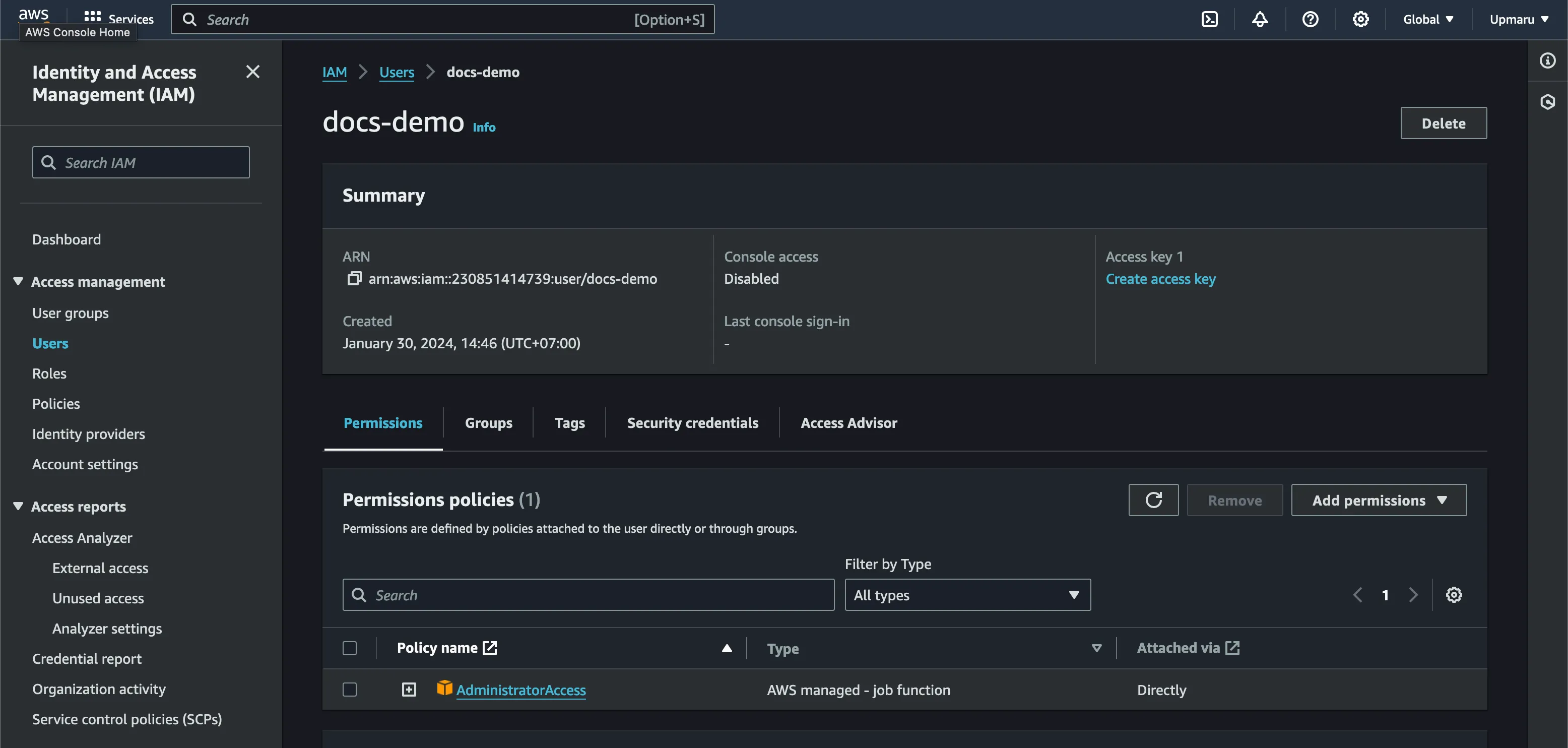Image resolution: width=1568 pixels, height=748 pixels.
Task: Open Policies in the sidebar
Action: [56, 403]
